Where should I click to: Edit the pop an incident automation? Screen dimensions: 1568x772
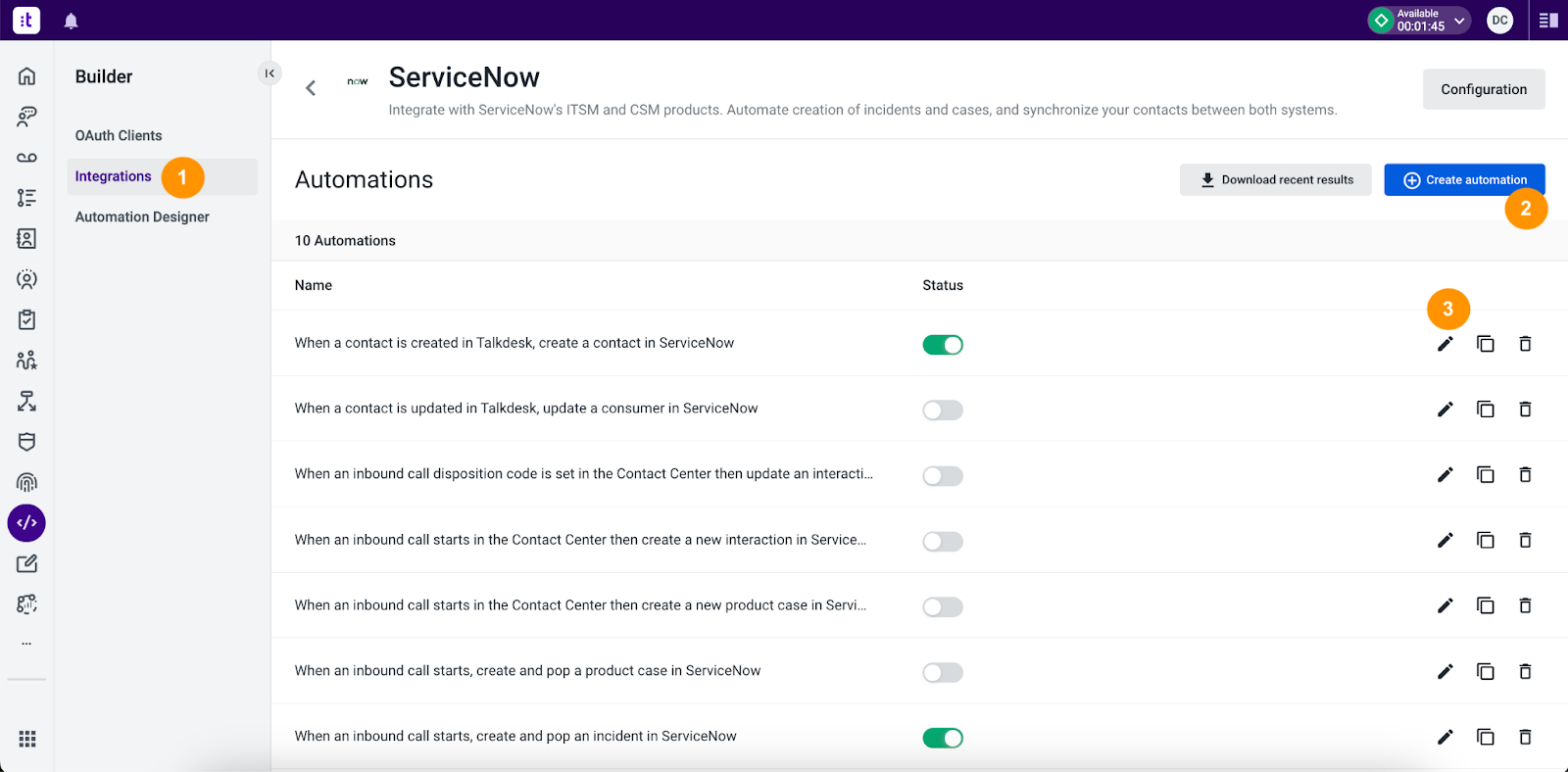(1445, 738)
